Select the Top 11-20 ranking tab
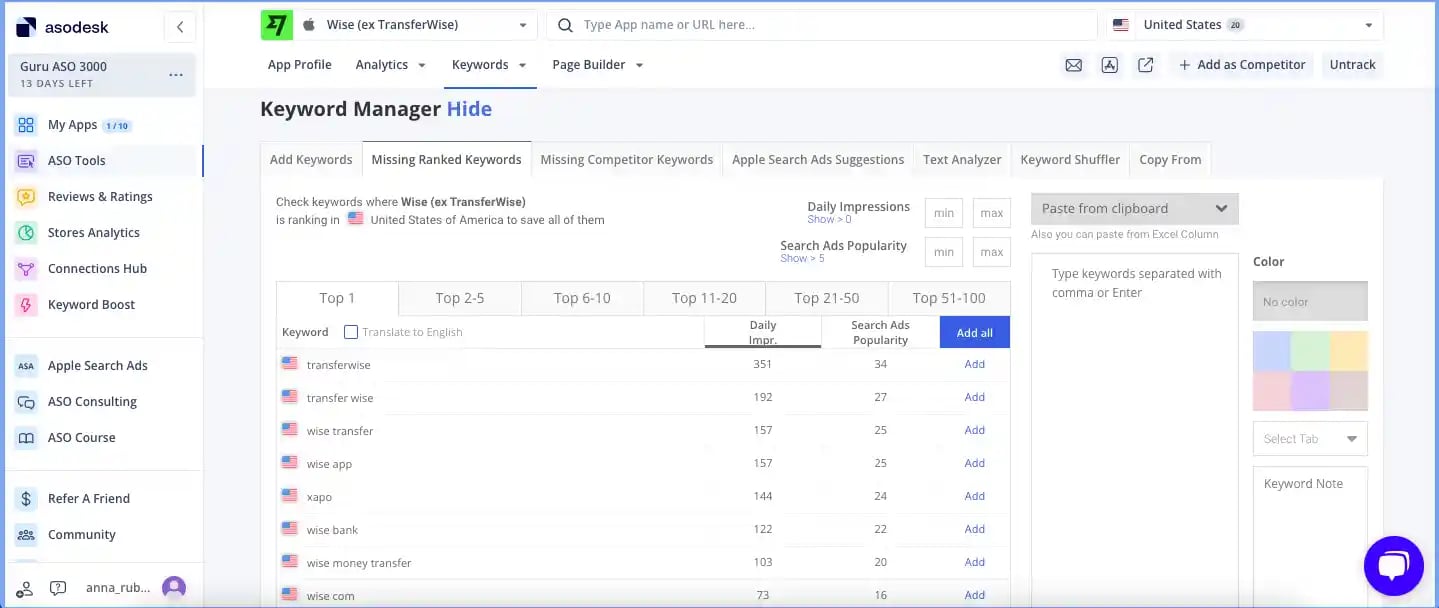The width and height of the screenshot is (1439, 608). (704, 298)
